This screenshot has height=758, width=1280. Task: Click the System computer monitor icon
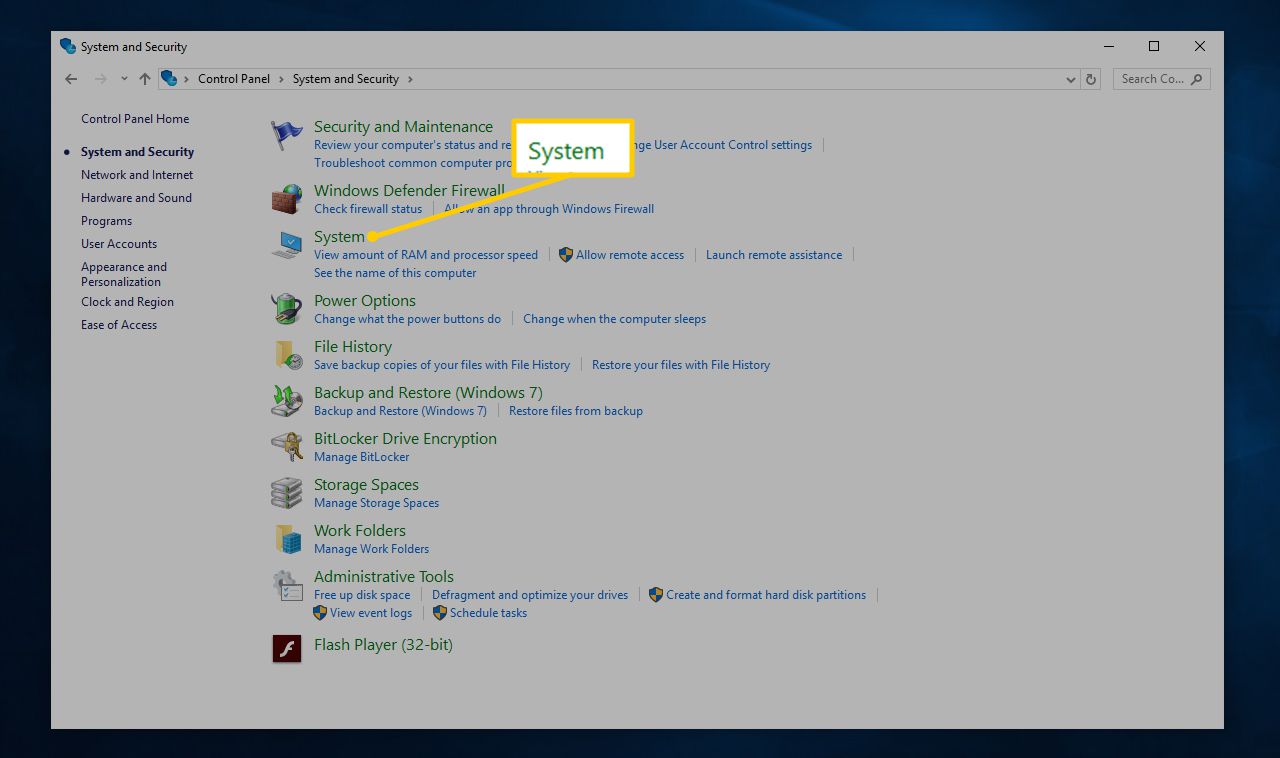[287, 245]
